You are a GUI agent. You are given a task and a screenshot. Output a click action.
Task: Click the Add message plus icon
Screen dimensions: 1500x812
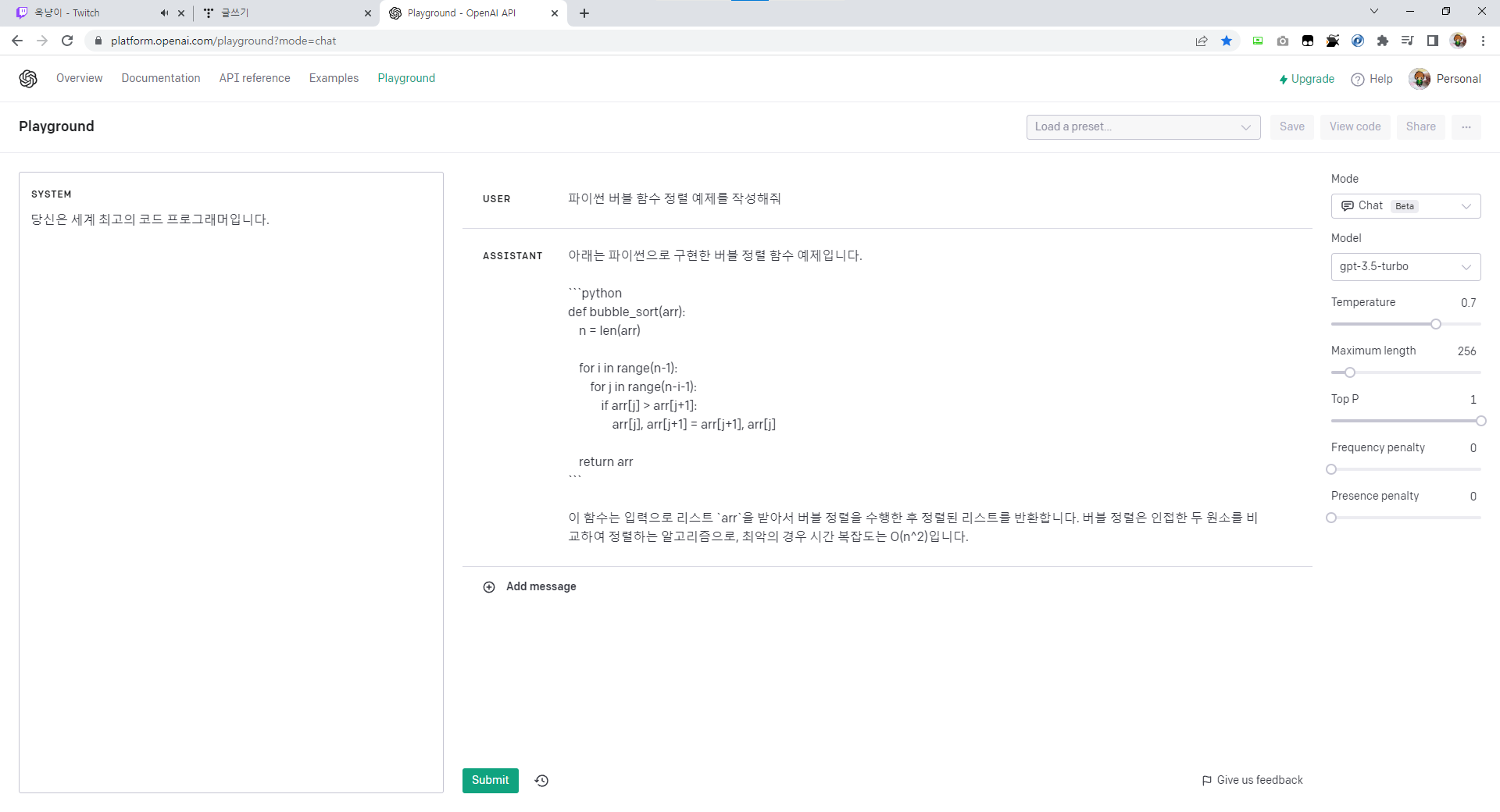[489, 587]
